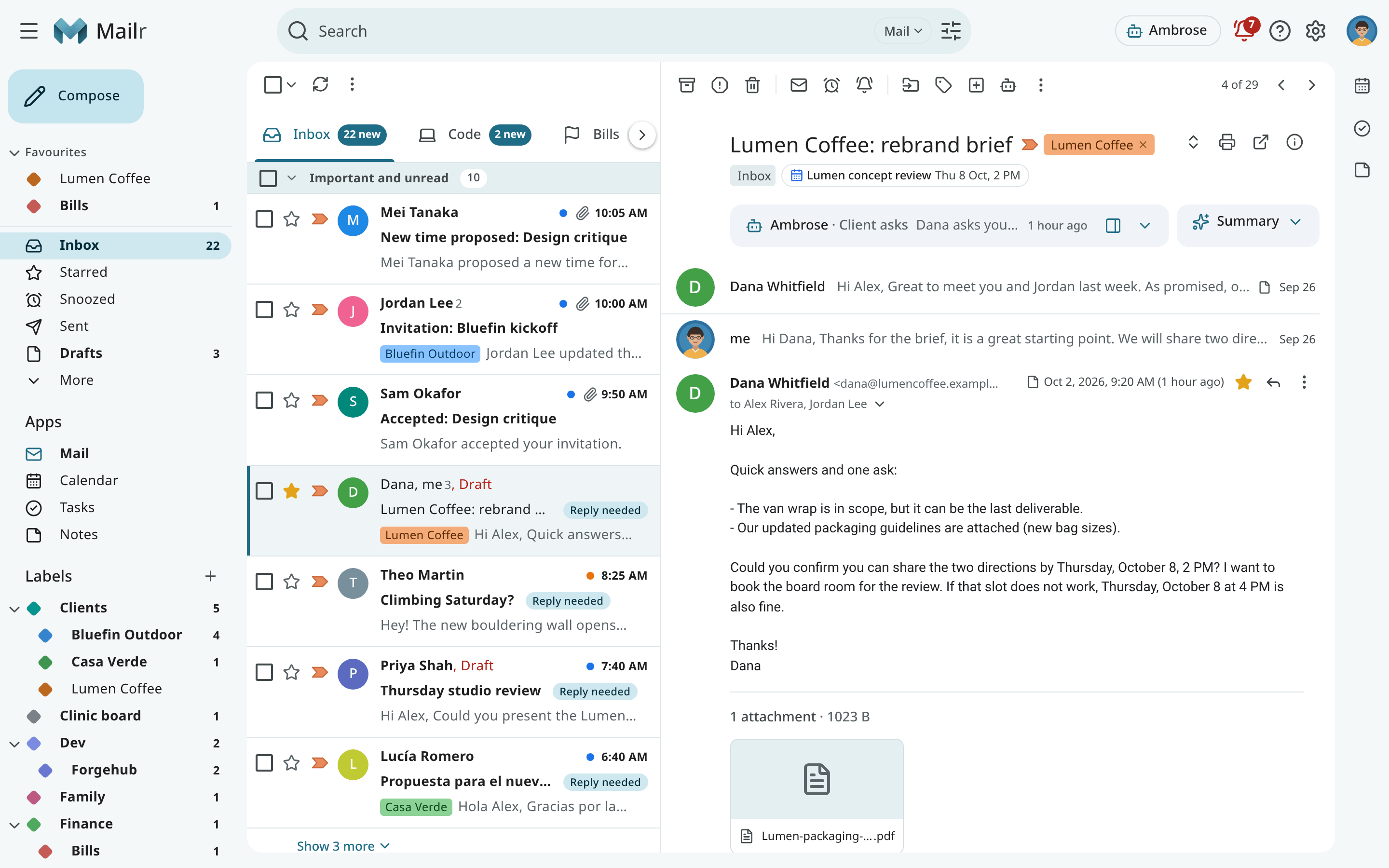Open the Tasks app
The width and height of the screenshot is (1389, 868).
(x=117, y=507)
